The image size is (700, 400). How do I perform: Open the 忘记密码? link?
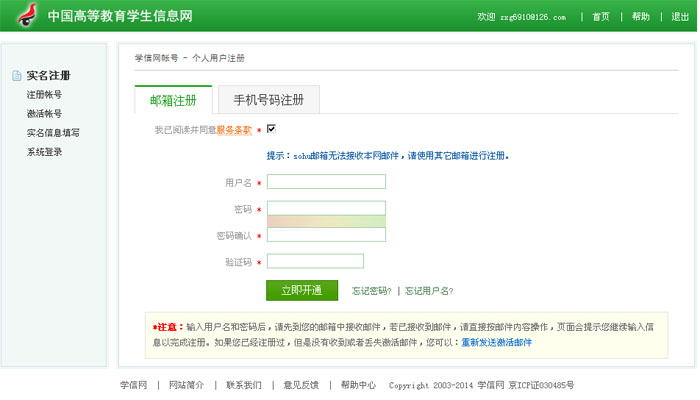tap(371, 291)
